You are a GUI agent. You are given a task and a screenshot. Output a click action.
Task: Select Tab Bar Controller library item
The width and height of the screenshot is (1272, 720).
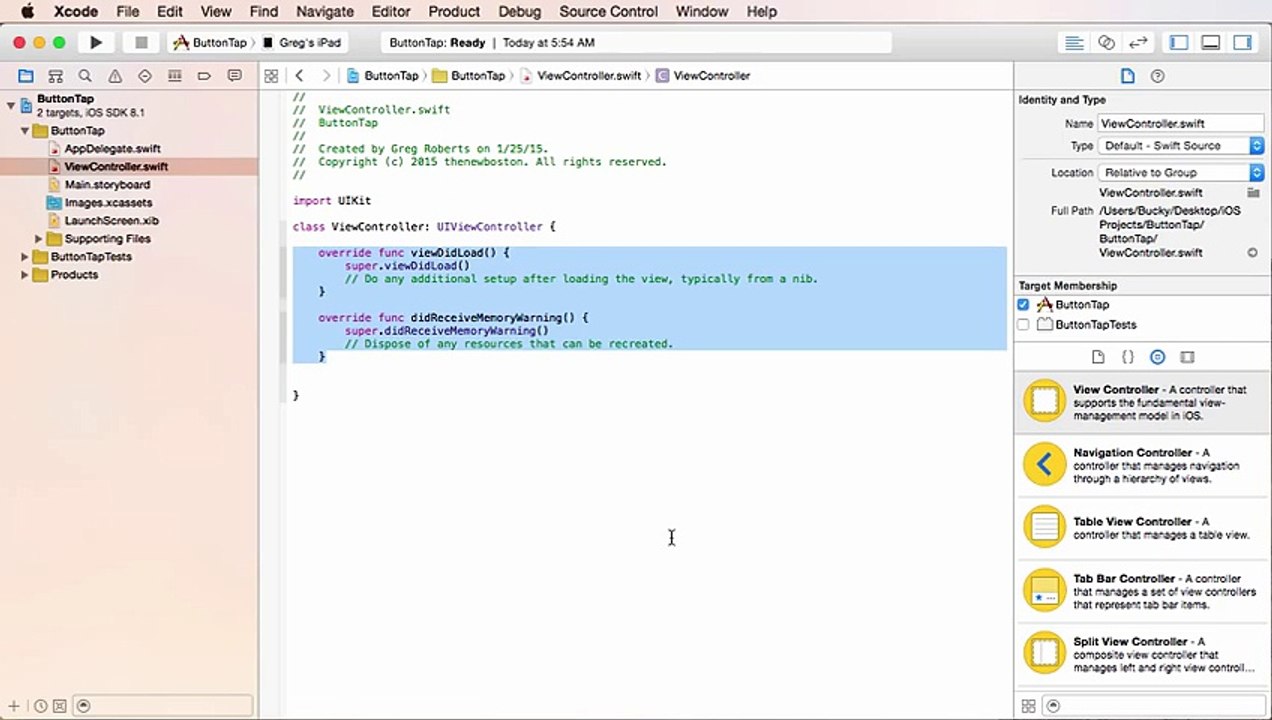click(x=1143, y=591)
